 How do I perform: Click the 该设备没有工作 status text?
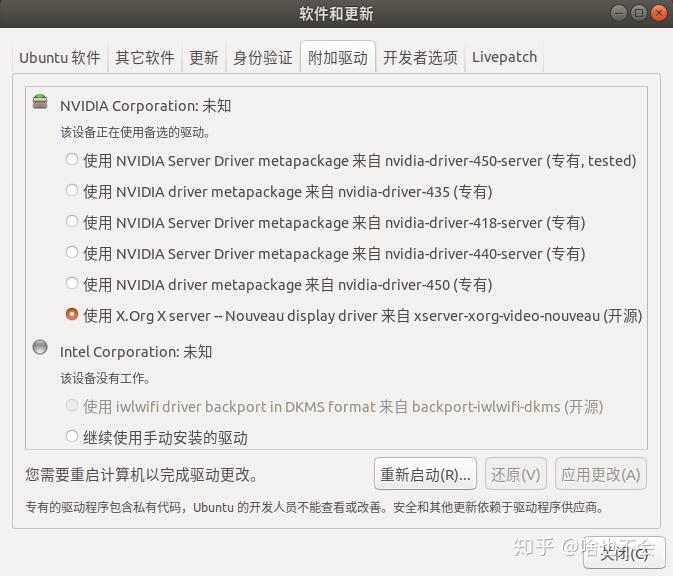click(x=105, y=378)
